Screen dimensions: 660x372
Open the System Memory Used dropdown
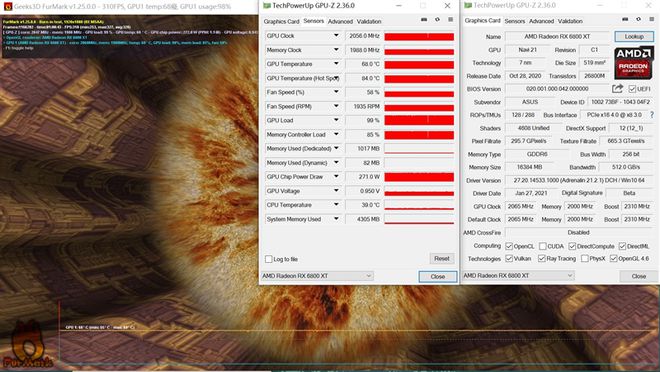336,219
